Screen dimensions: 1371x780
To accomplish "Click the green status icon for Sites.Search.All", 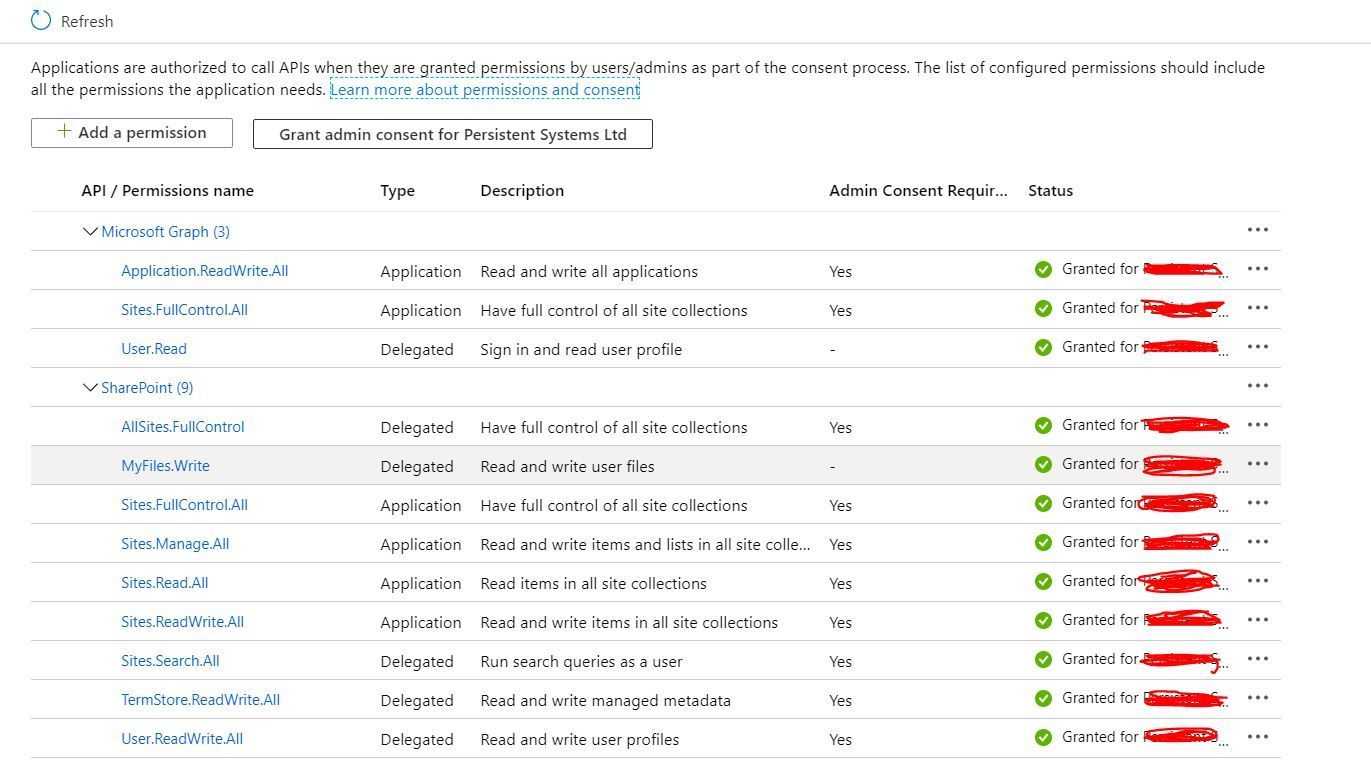I will point(1043,659).
